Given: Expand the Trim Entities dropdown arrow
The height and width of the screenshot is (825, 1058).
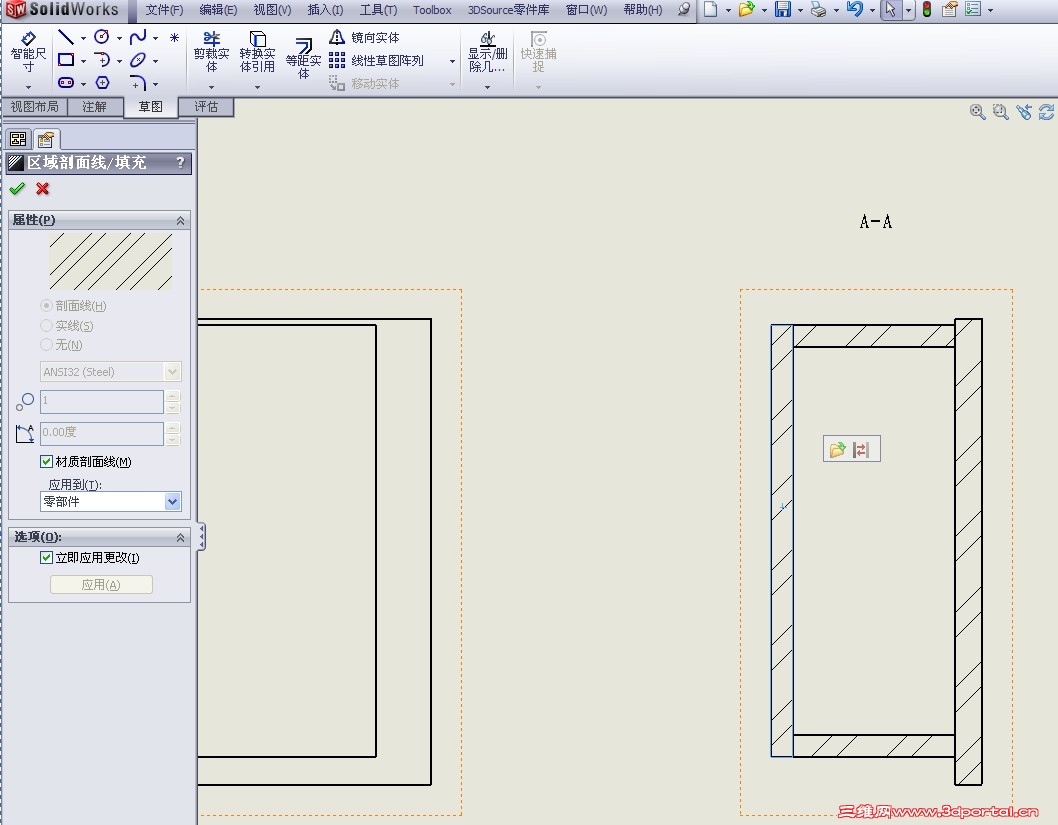Looking at the screenshot, I should coord(211,86).
